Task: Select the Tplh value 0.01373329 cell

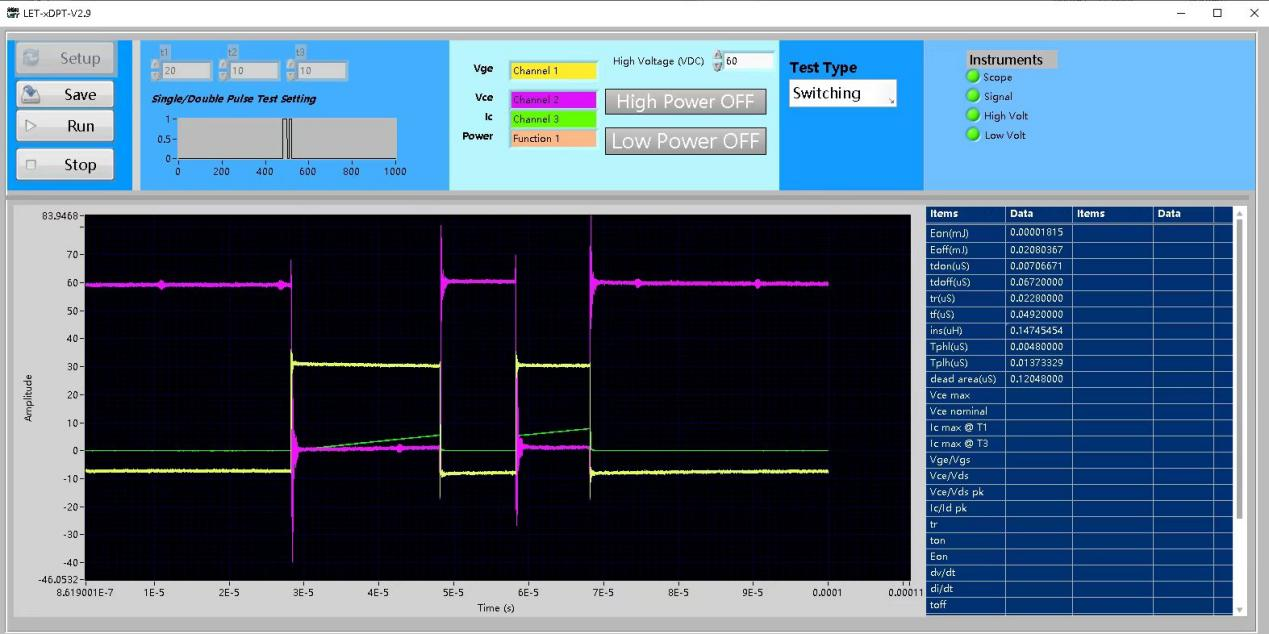Action: point(1039,362)
